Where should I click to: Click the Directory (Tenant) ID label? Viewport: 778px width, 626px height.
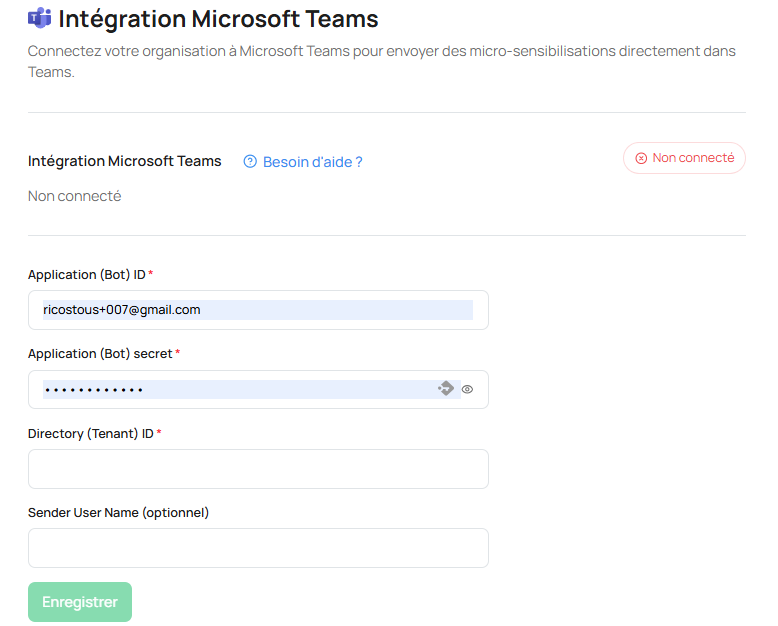coord(91,434)
